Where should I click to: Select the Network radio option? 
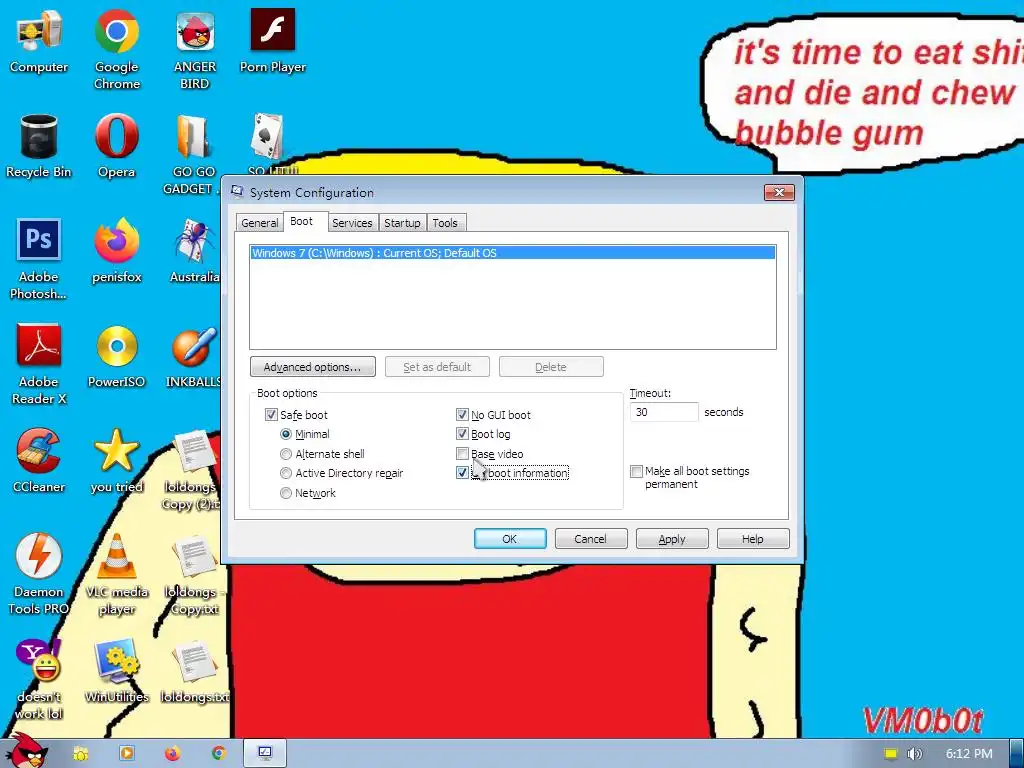(286, 493)
